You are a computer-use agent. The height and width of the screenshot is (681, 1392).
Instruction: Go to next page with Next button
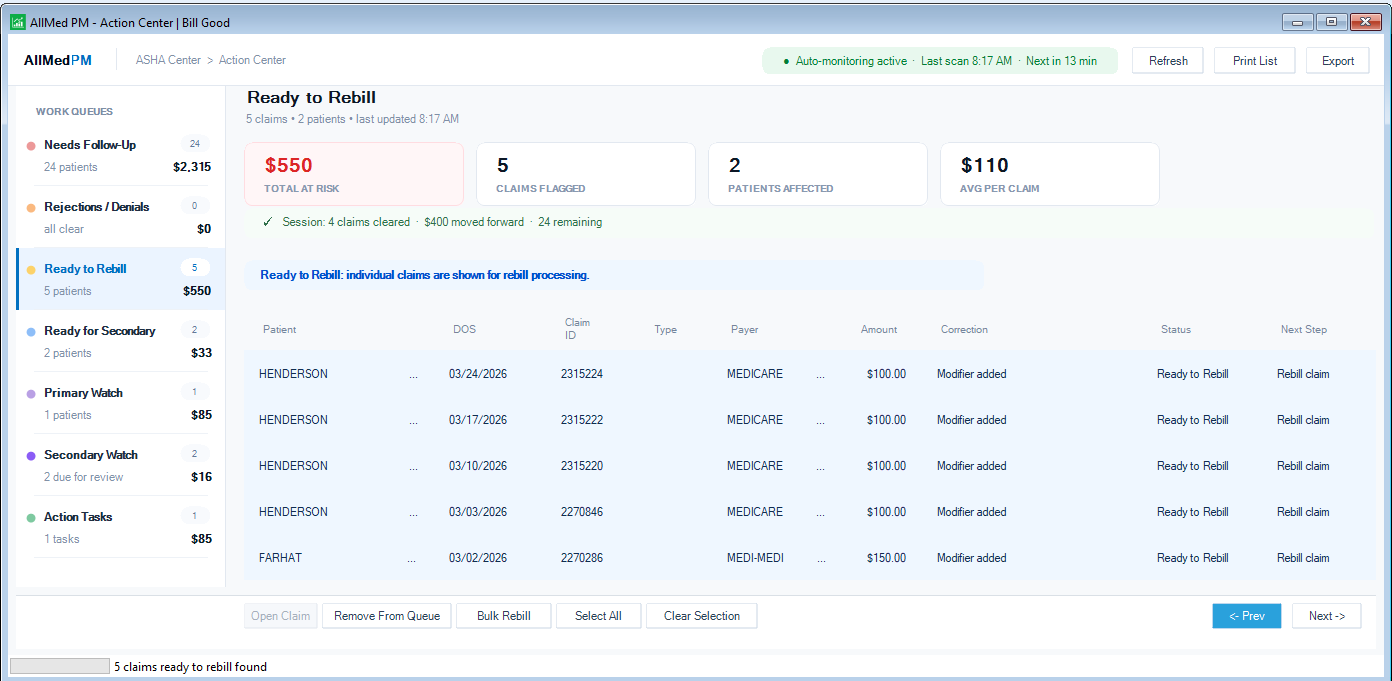[1327, 616]
